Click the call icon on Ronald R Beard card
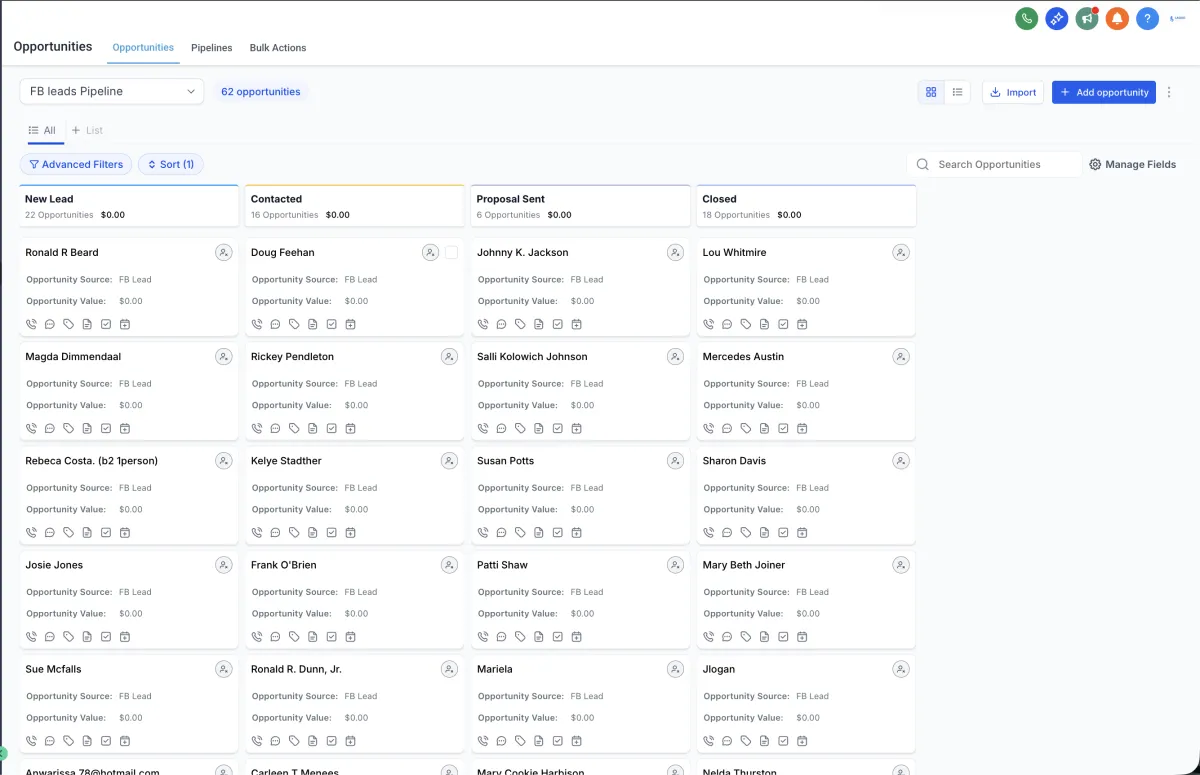This screenshot has width=1200, height=775. [x=31, y=324]
